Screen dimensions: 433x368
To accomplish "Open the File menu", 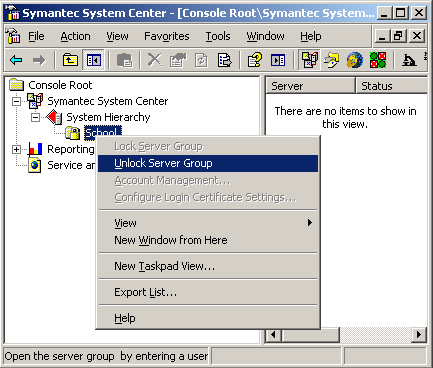I will click(x=36, y=36).
